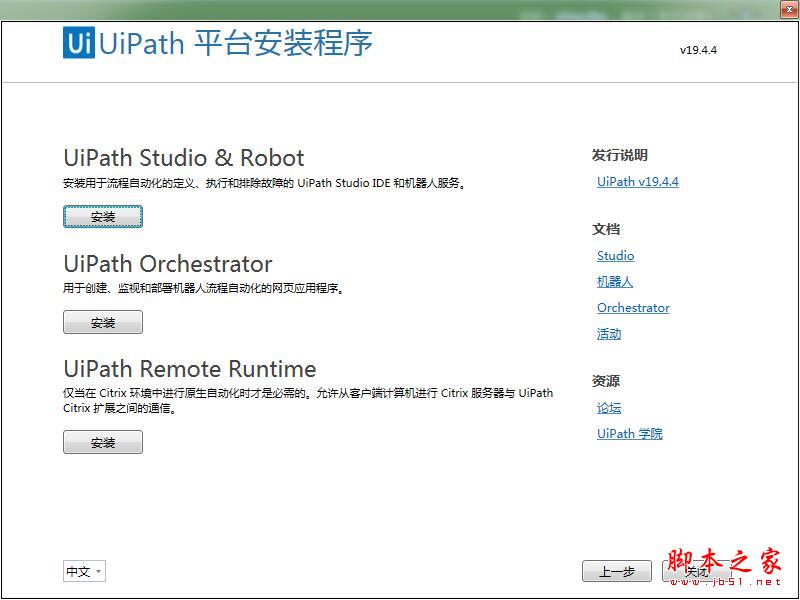
Task: Click the UiPath 平台安装程序 title text
Action: coord(235,43)
